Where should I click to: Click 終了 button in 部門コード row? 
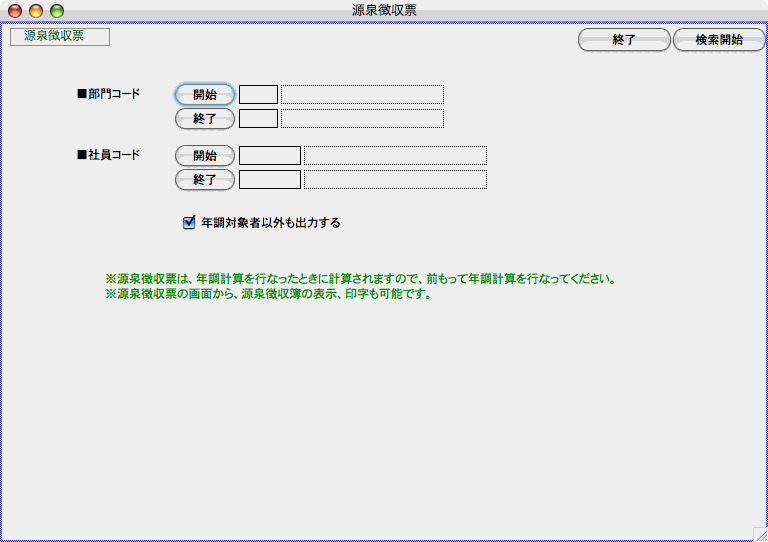pos(205,119)
